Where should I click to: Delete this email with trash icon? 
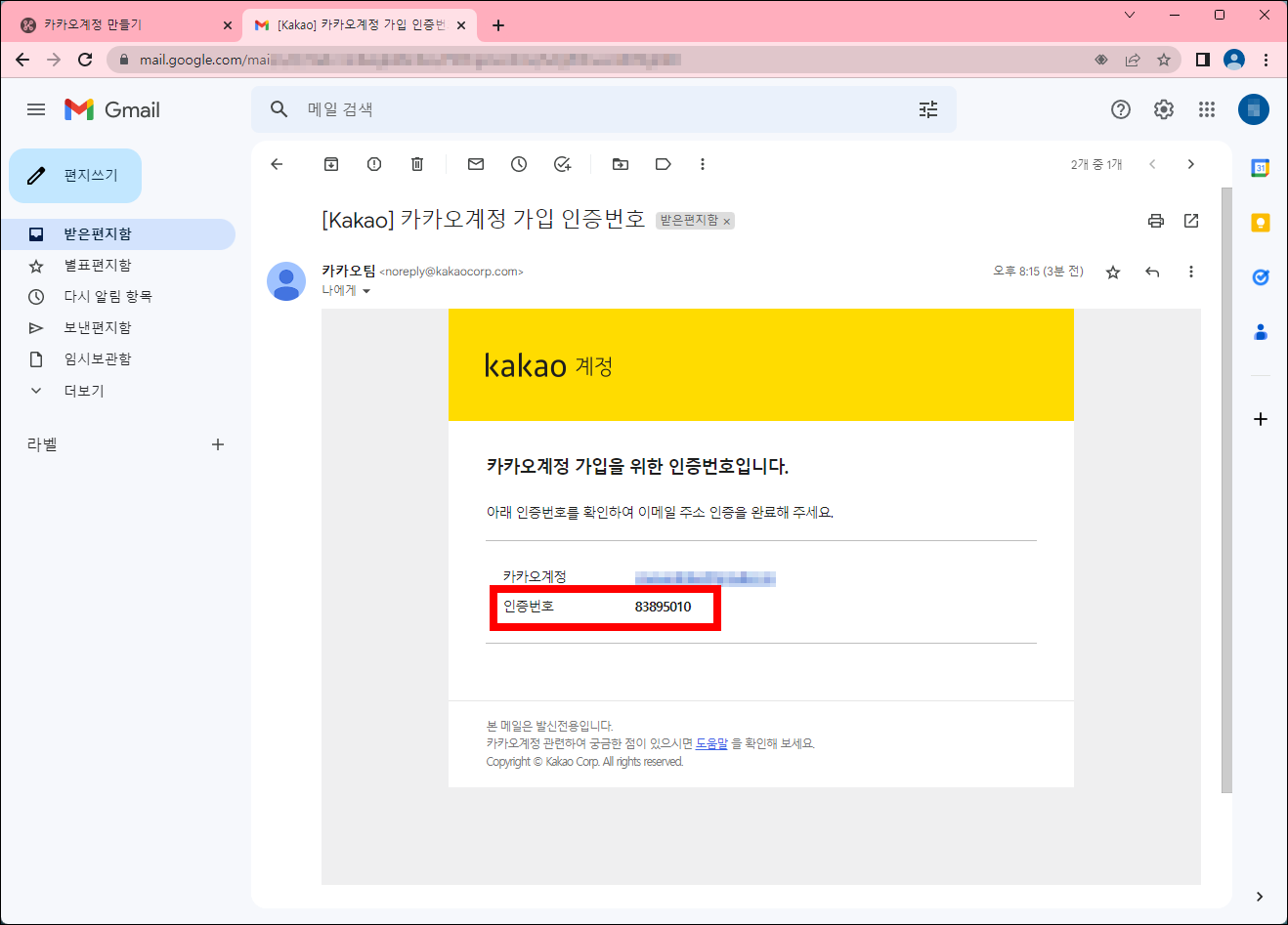click(417, 164)
